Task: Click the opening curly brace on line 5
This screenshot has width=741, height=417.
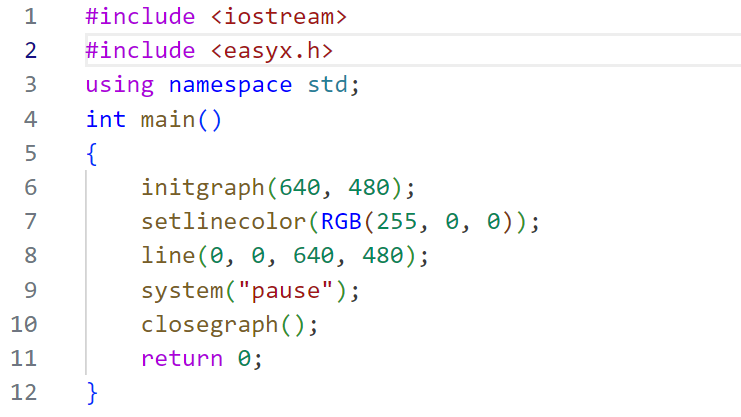Action: pos(92,154)
